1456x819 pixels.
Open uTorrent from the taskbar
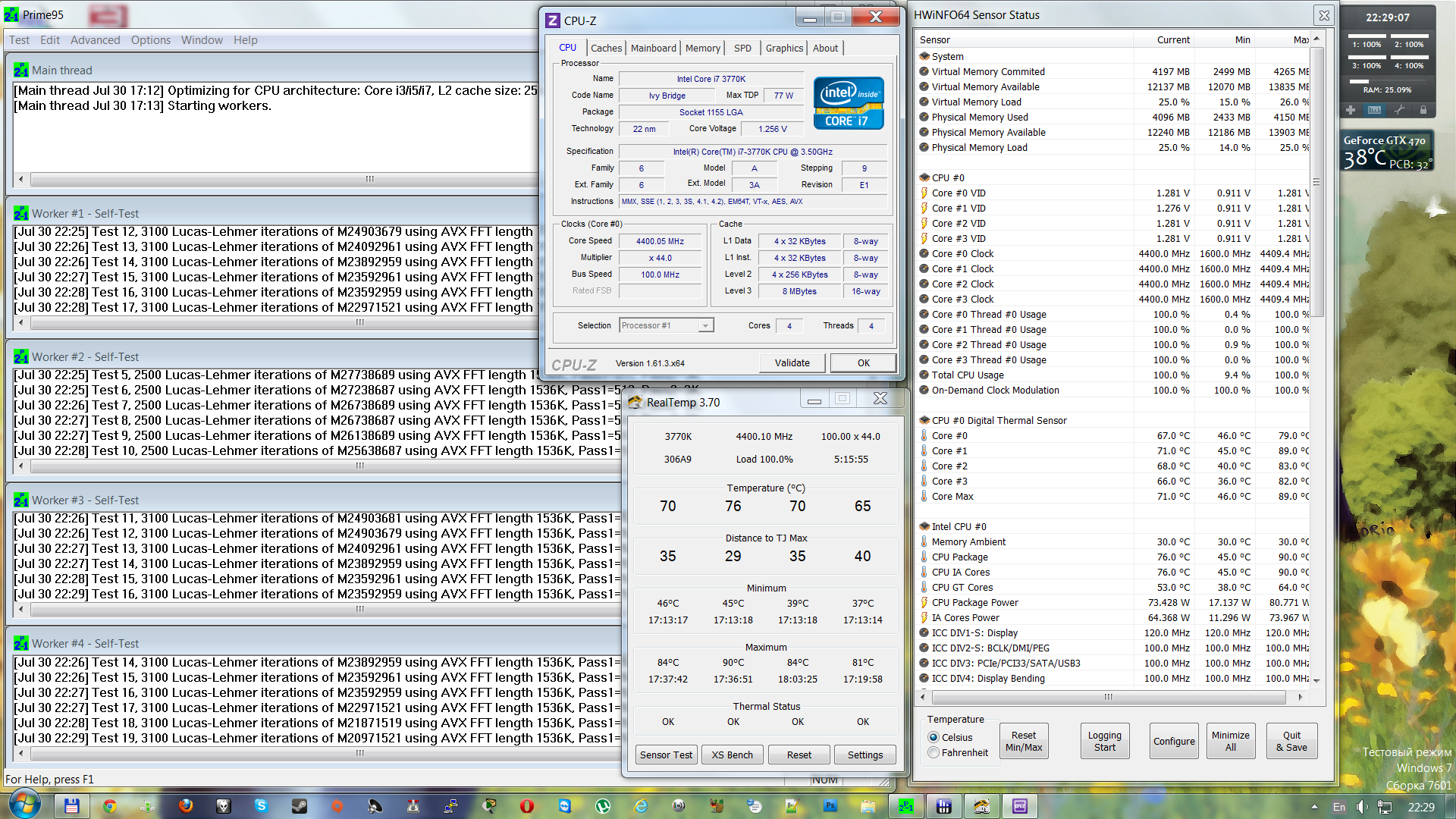(x=603, y=806)
